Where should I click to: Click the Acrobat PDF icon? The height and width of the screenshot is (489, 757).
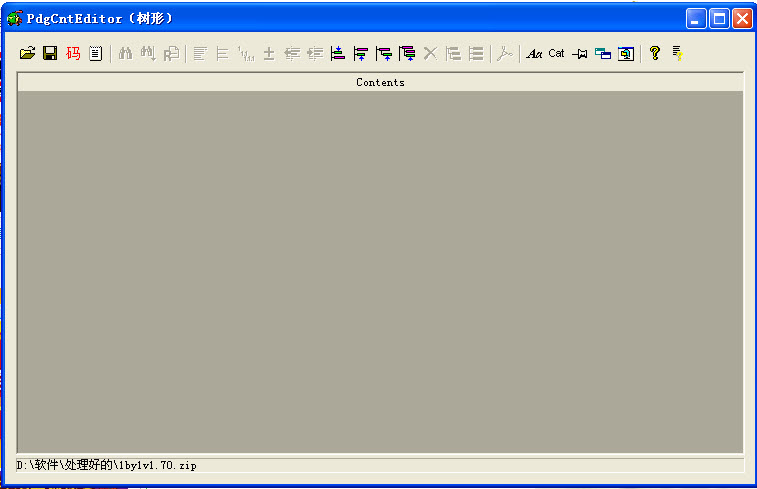pyautogui.click(x=504, y=54)
